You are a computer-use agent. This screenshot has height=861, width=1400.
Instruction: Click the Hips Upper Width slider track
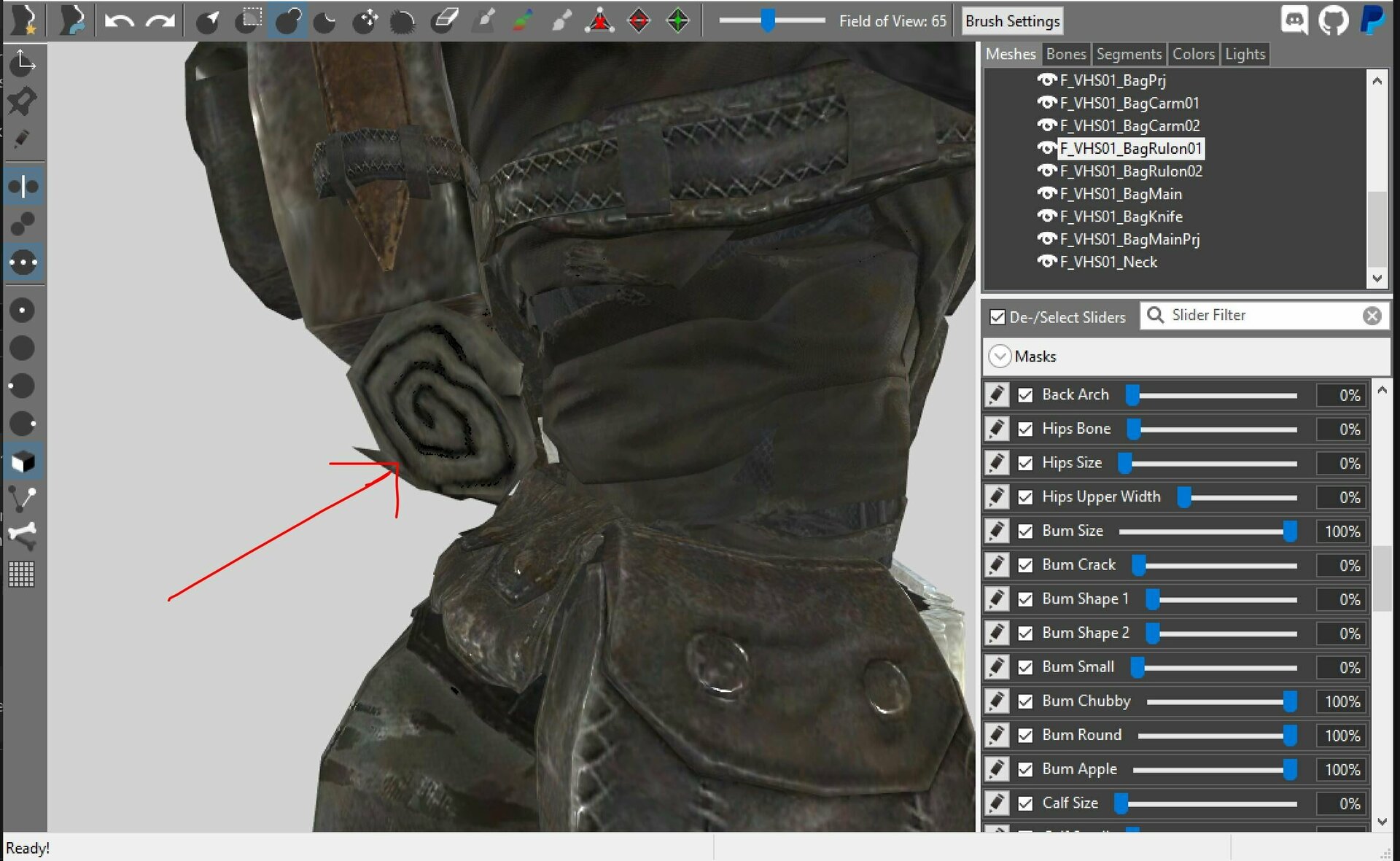click(x=1237, y=497)
